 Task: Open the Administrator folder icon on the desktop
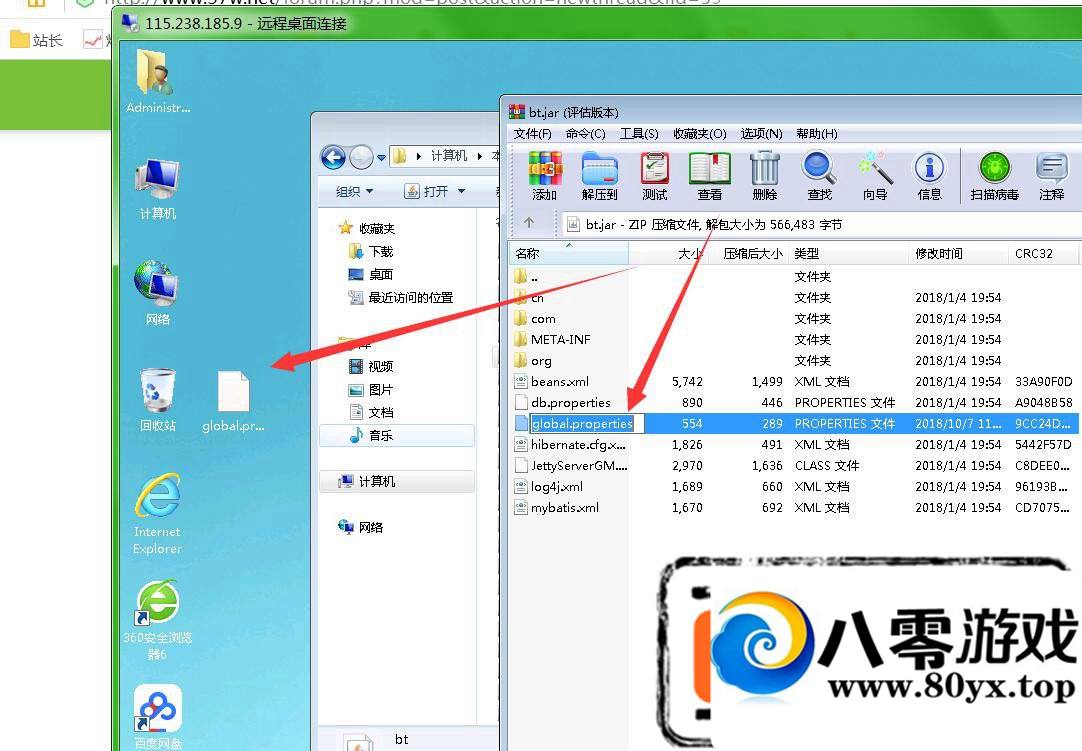[x=157, y=81]
